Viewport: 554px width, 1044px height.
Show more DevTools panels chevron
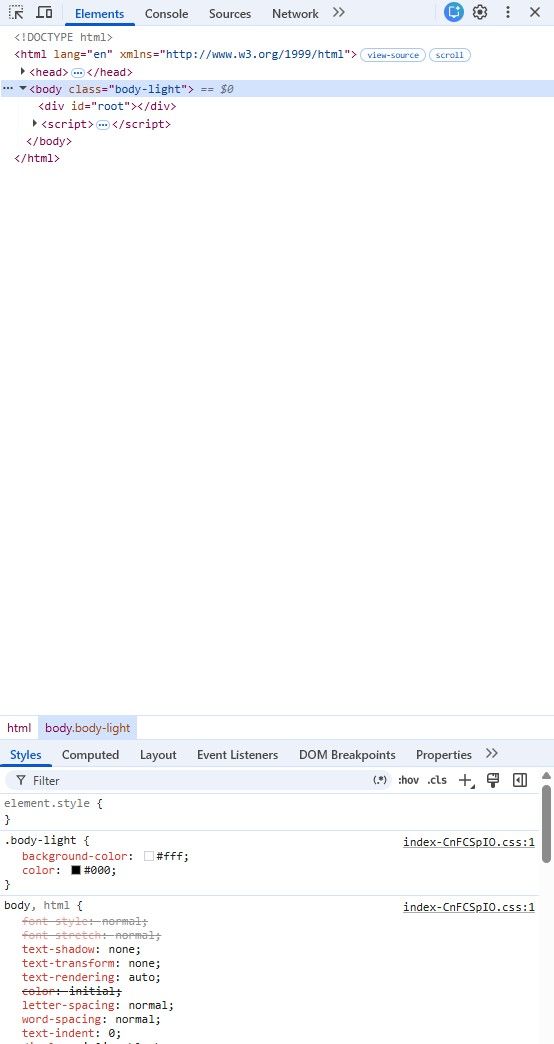coord(338,12)
